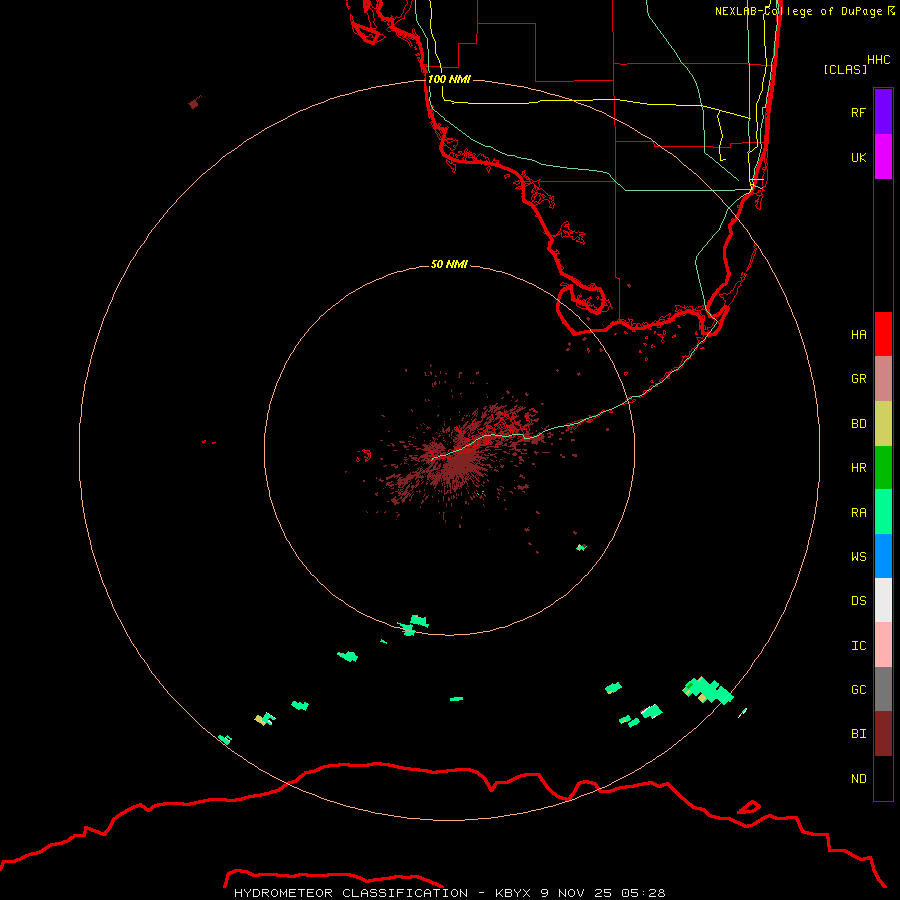The image size is (900, 900).
Task: Click the bright green RA legend swatch
Action: [x=883, y=512]
